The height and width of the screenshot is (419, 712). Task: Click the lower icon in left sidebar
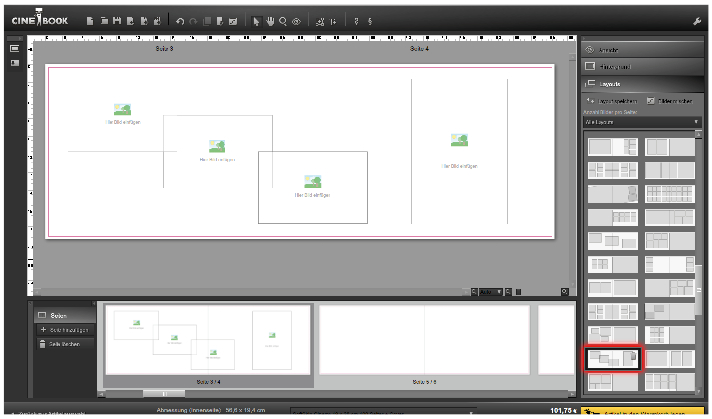tap(15, 63)
